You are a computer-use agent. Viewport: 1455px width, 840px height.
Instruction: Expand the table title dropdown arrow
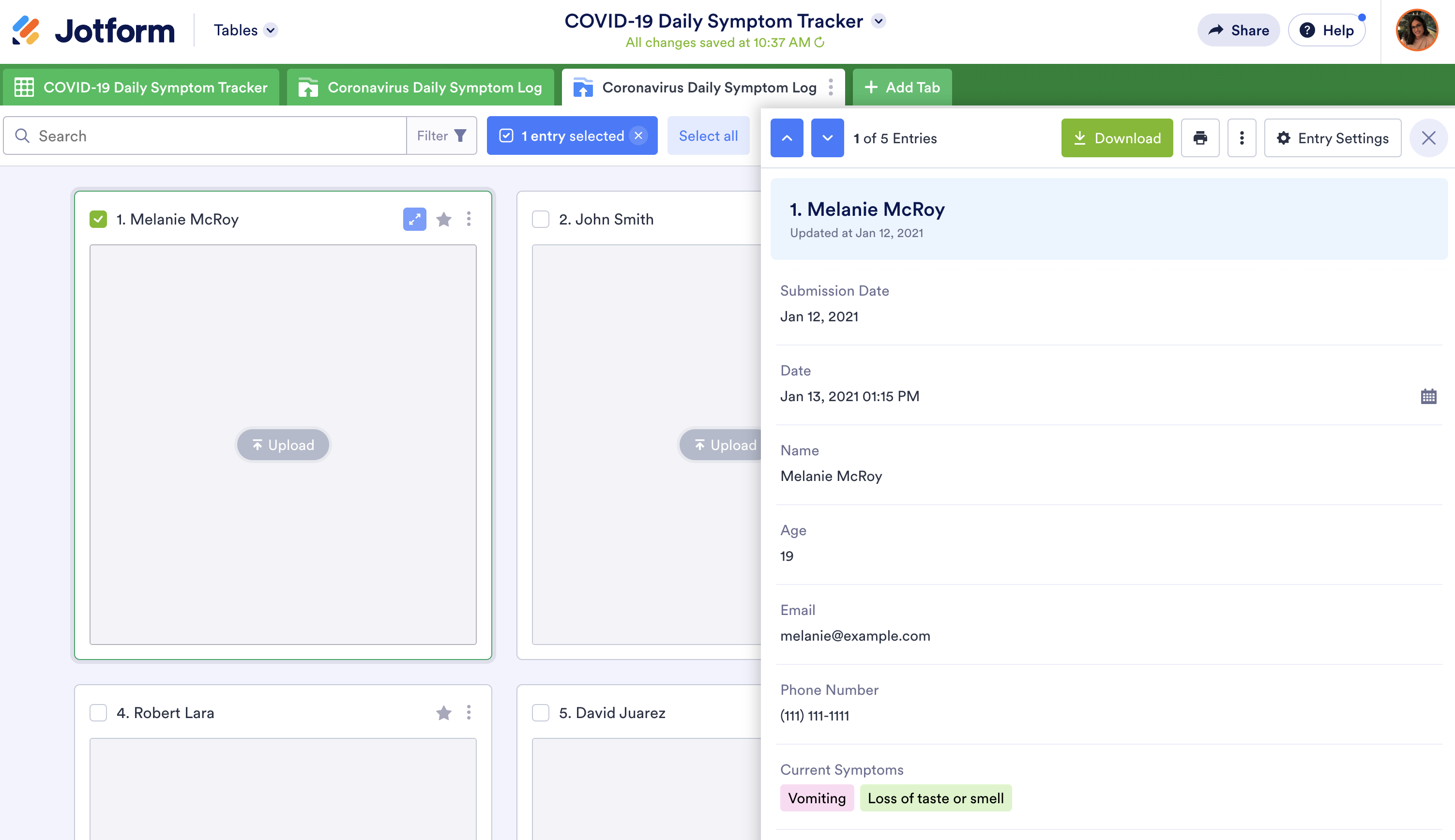point(879,21)
